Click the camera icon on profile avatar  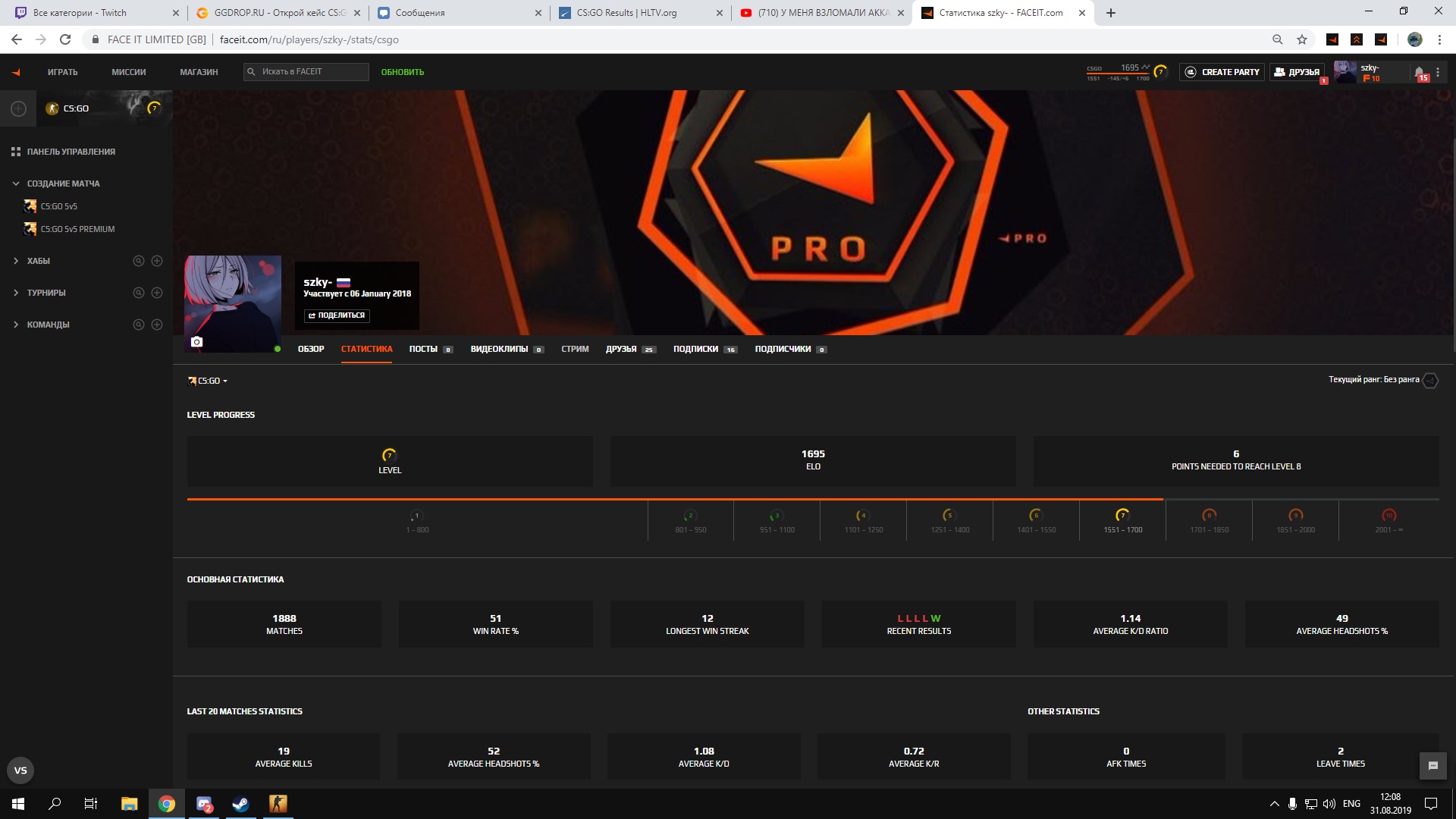point(196,342)
